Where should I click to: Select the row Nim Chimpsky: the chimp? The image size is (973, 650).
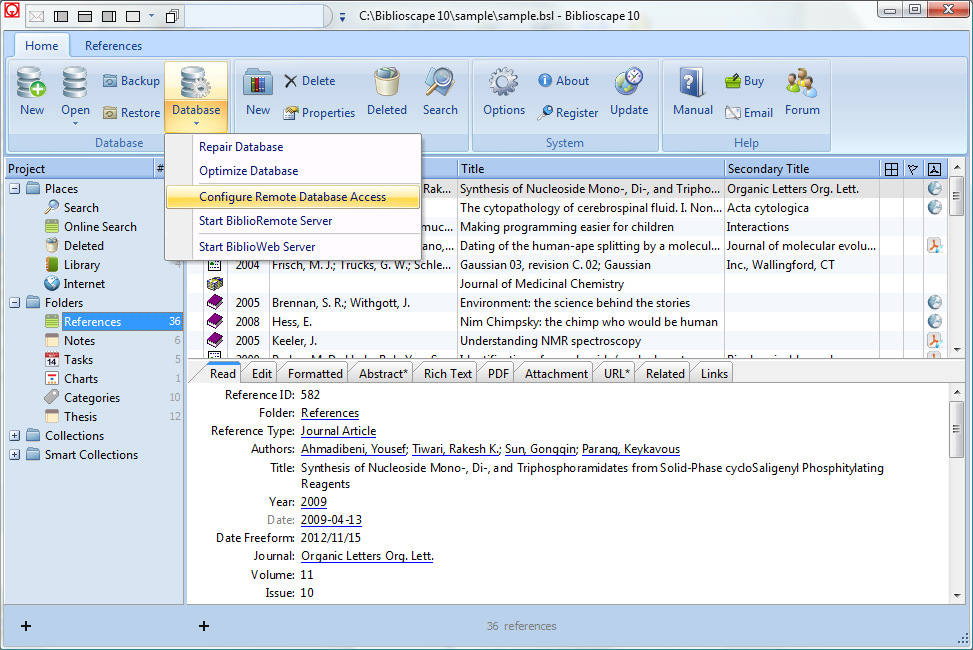click(x=565, y=322)
